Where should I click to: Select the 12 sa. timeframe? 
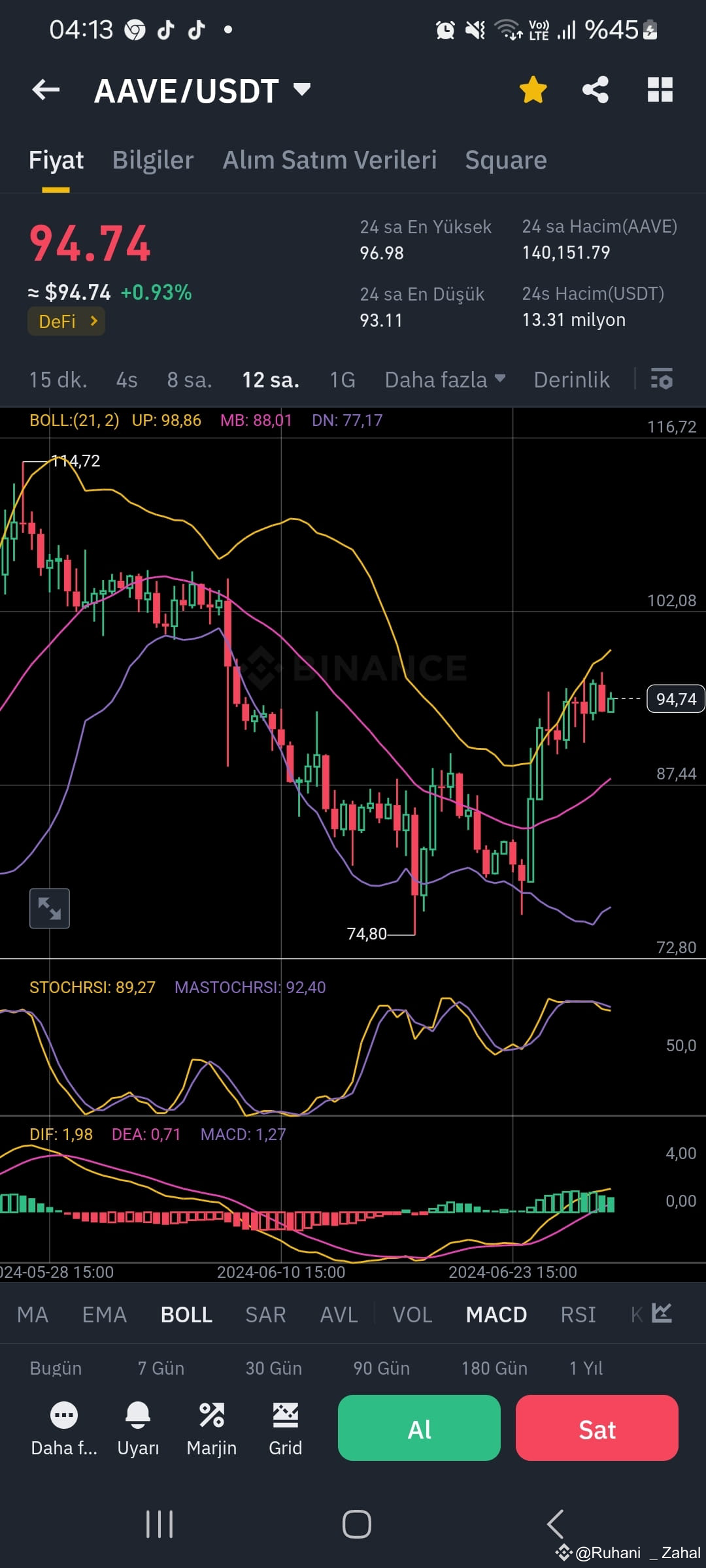pyautogui.click(x=271, y=380)
